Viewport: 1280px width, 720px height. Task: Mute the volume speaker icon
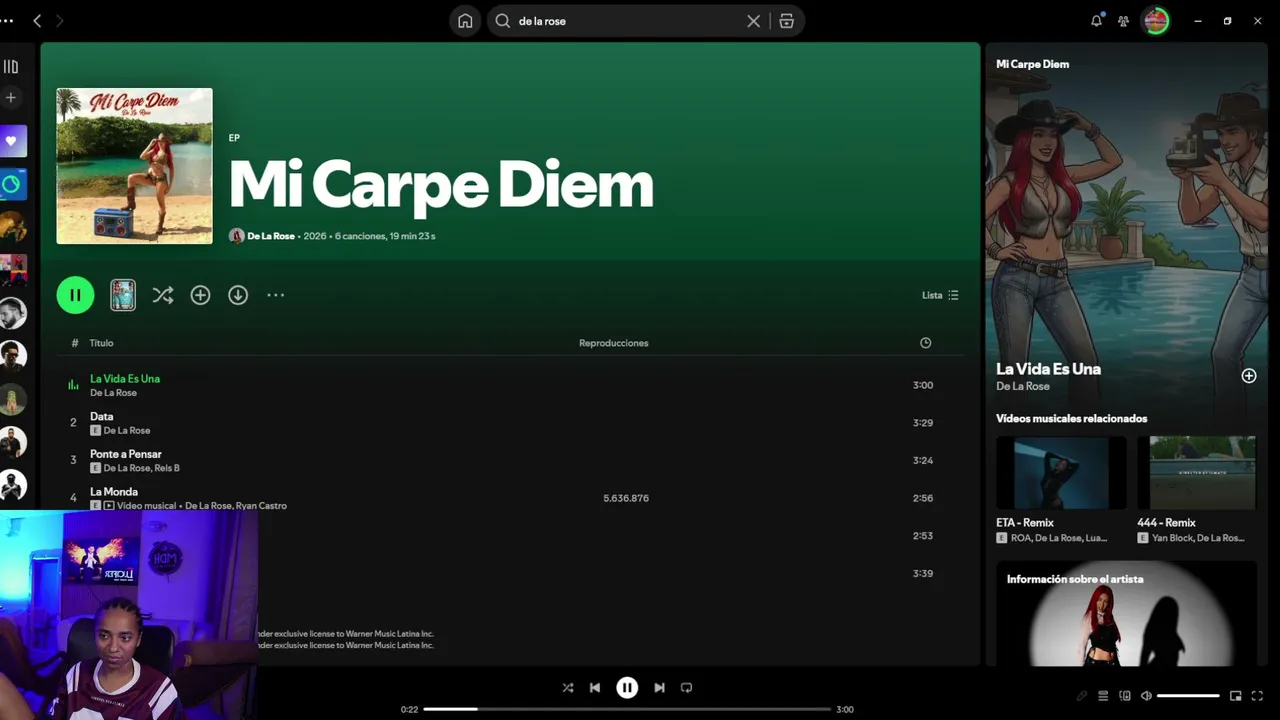1147,696
